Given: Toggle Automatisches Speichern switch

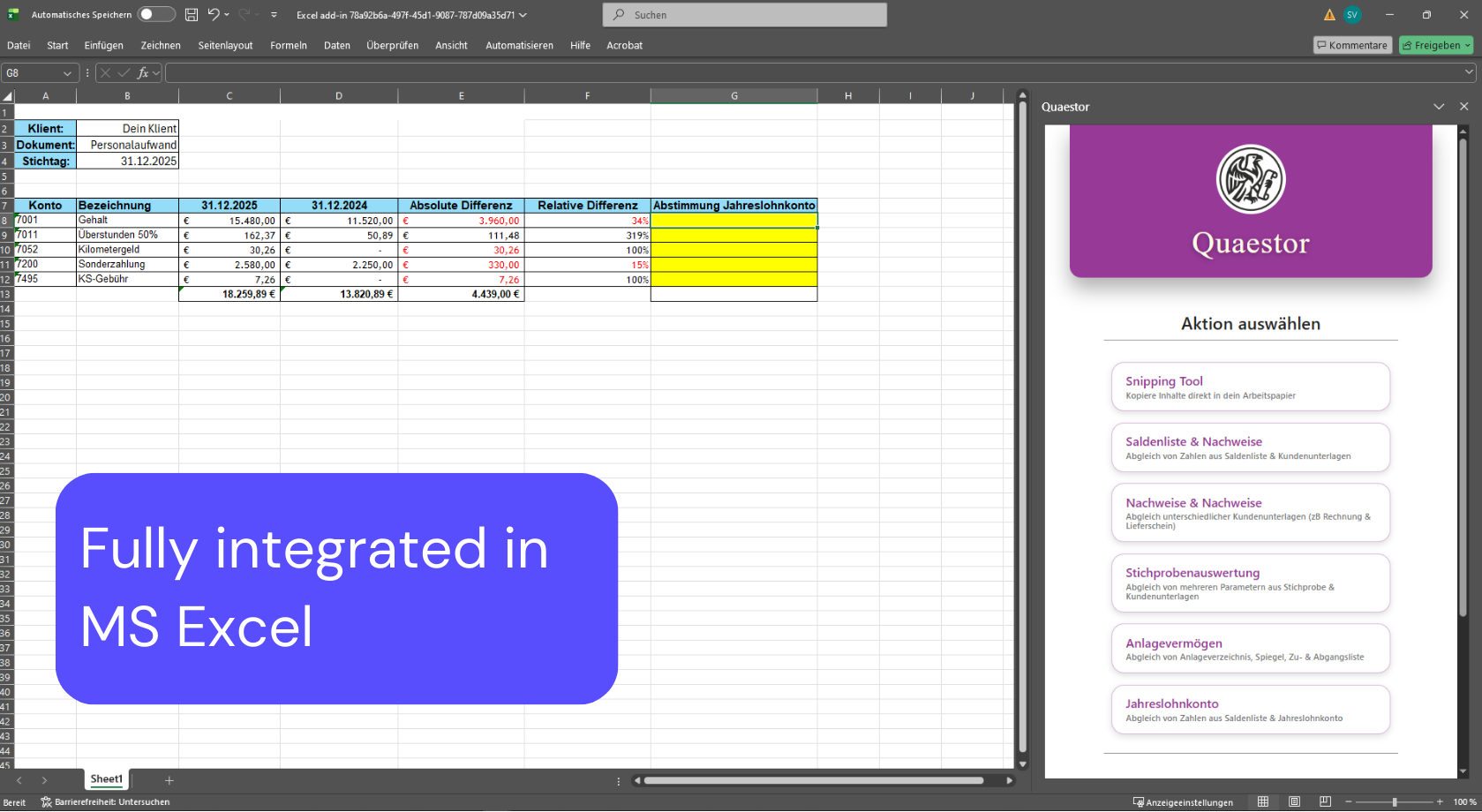Looking at the screenshot, I should [x=156, y=14].
